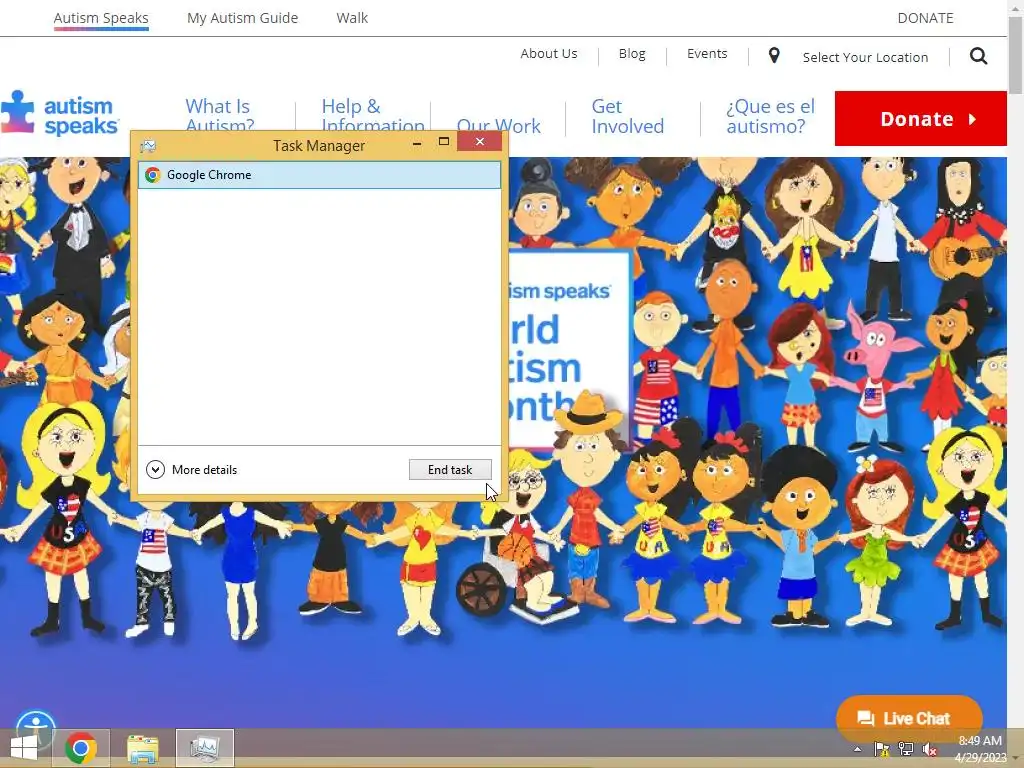Click the website search magnifier icon
1024x768 pixels.
[x=978, y=56]
